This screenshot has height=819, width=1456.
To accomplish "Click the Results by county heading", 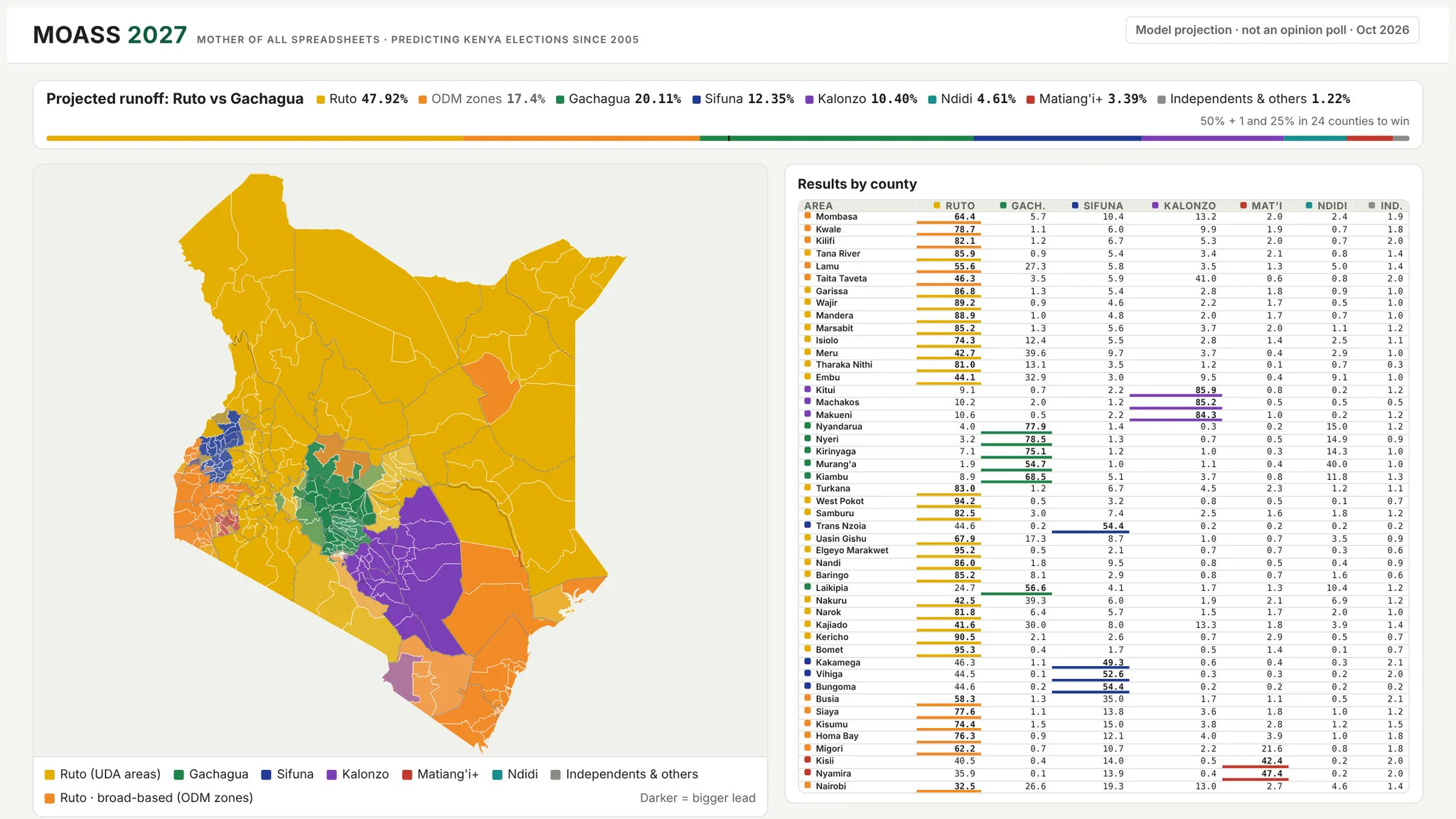I will point(857,184).
